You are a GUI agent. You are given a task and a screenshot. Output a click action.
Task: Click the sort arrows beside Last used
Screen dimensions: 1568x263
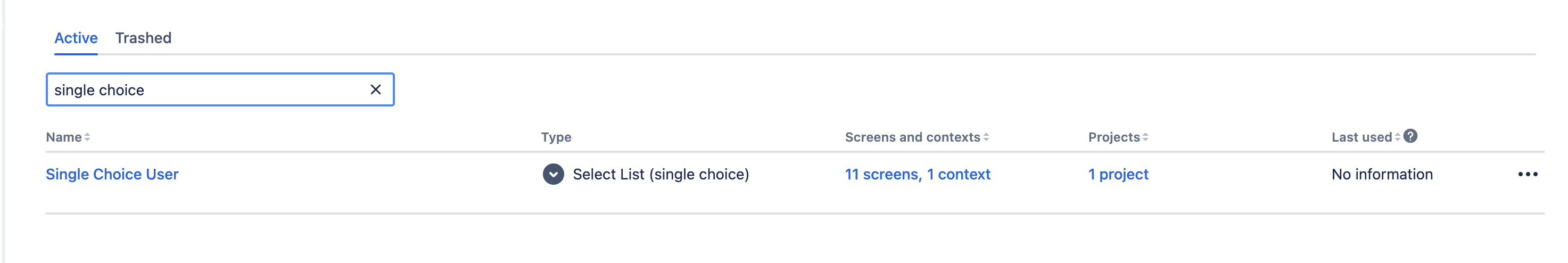point(1398,137)
